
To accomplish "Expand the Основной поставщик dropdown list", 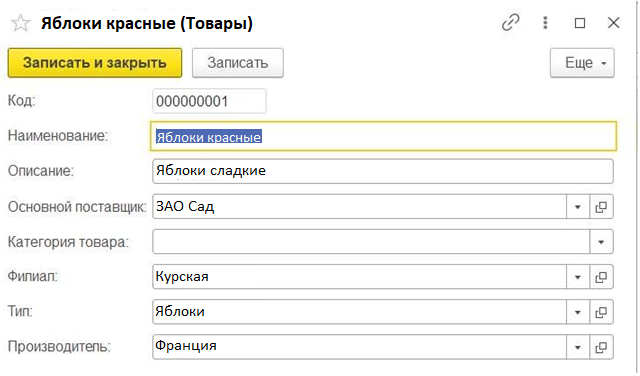I will [x=578, y=207].
